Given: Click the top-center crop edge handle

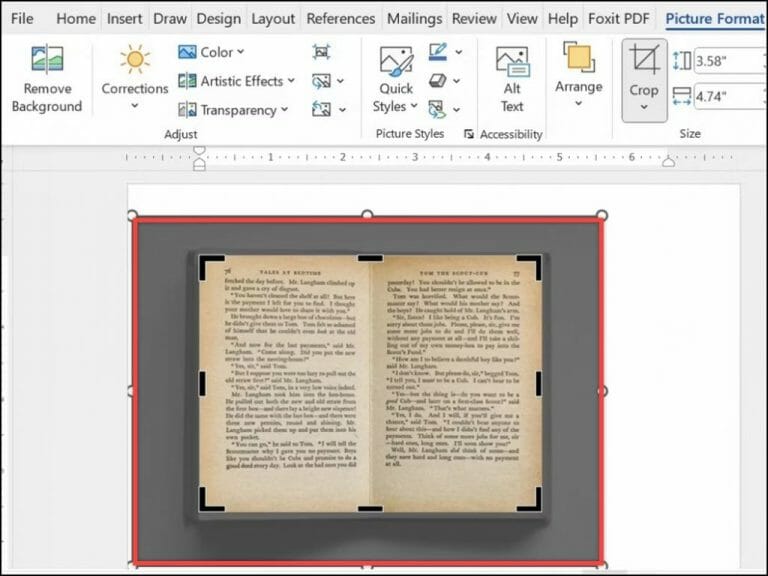Looking at the screenshot, I should click(x=370, y=258).
